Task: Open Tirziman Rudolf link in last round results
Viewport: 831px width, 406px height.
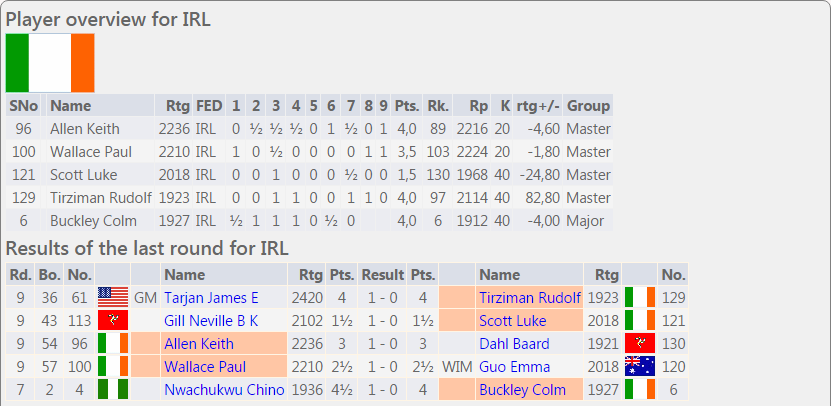Action: (x=529, y=297)
